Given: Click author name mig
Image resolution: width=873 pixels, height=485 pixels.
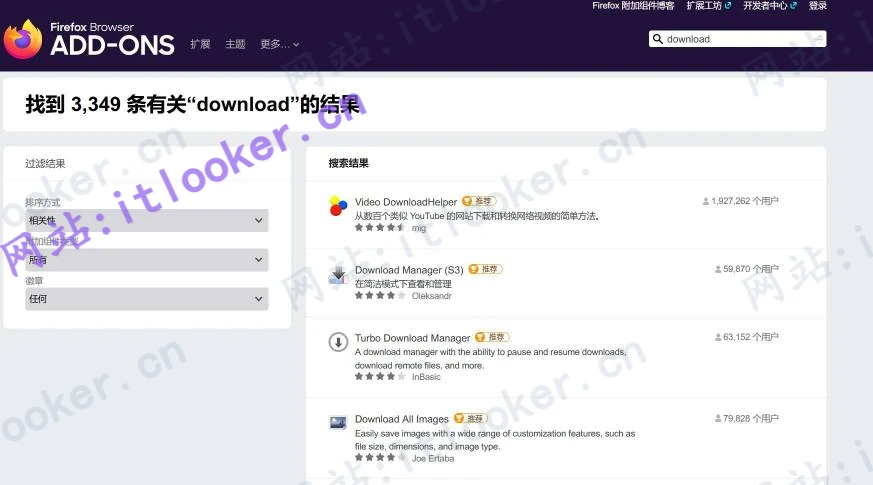Looking at the screenshot, I should click(x=419, y=228).
